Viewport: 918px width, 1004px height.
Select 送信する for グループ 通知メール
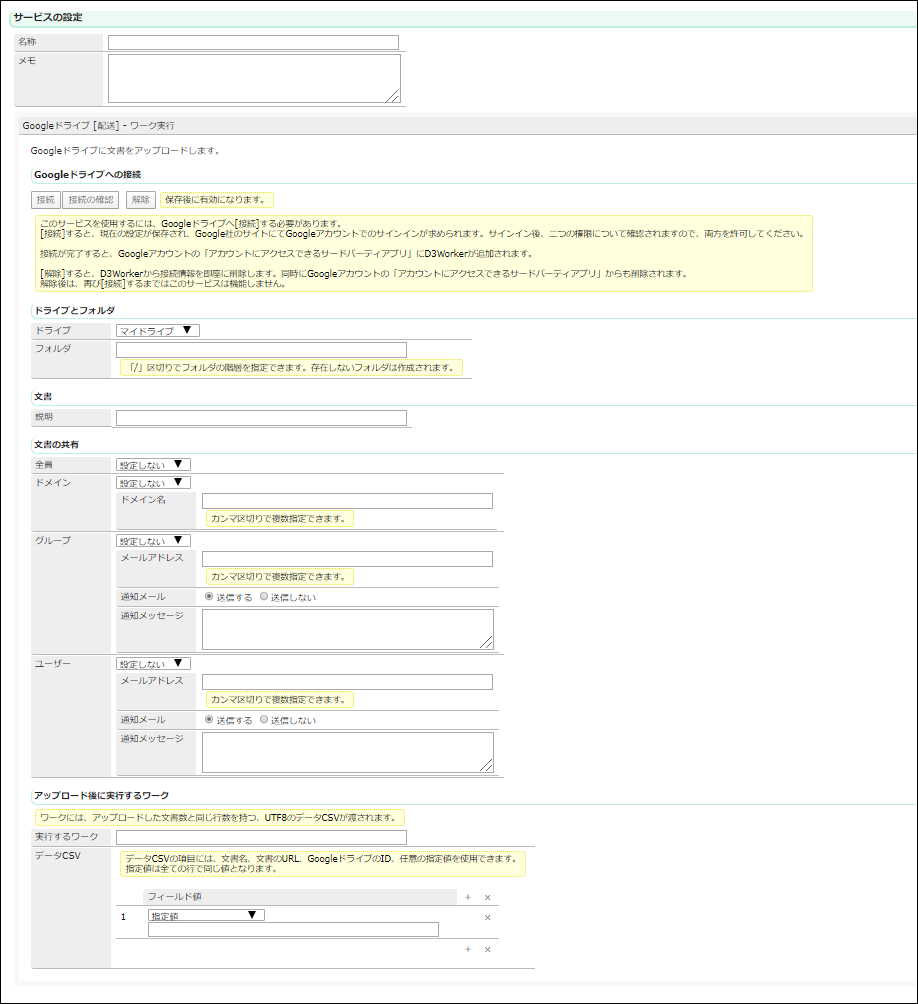[209, 596]
